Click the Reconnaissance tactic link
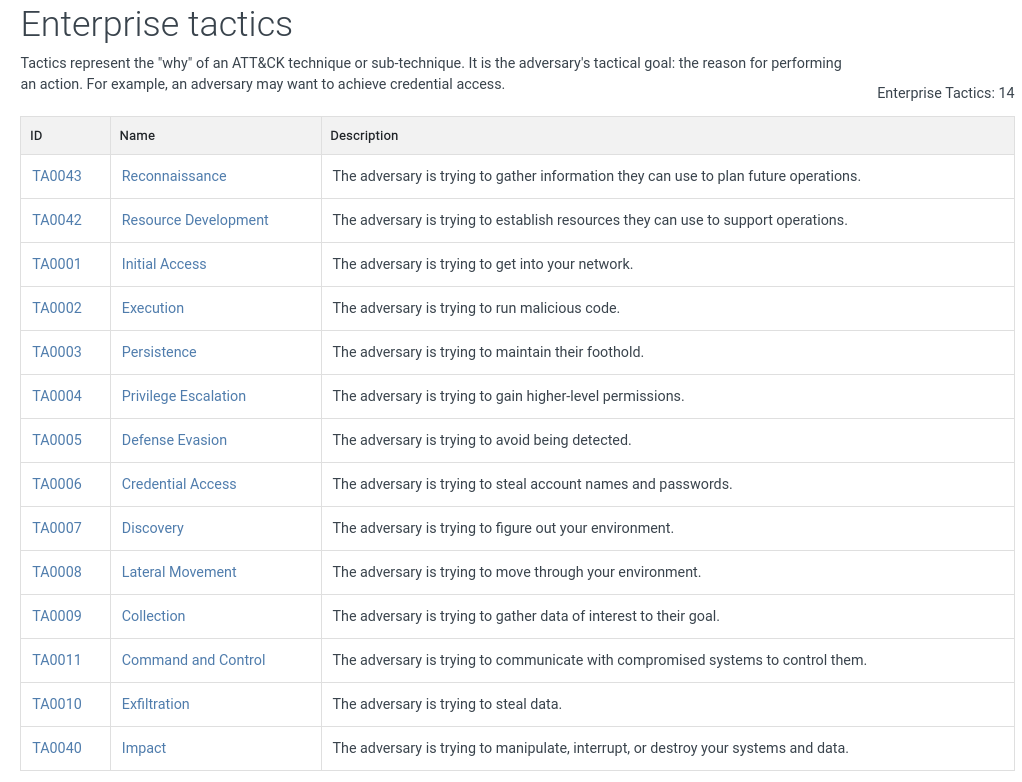 pyautogui.click(x=174, y=176)
